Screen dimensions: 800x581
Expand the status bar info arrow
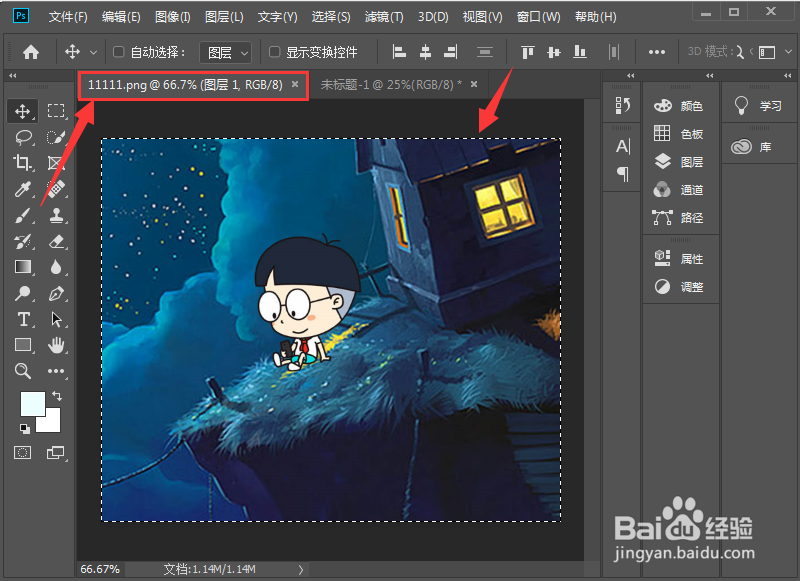pyautogui.click(x=301, y=569)
